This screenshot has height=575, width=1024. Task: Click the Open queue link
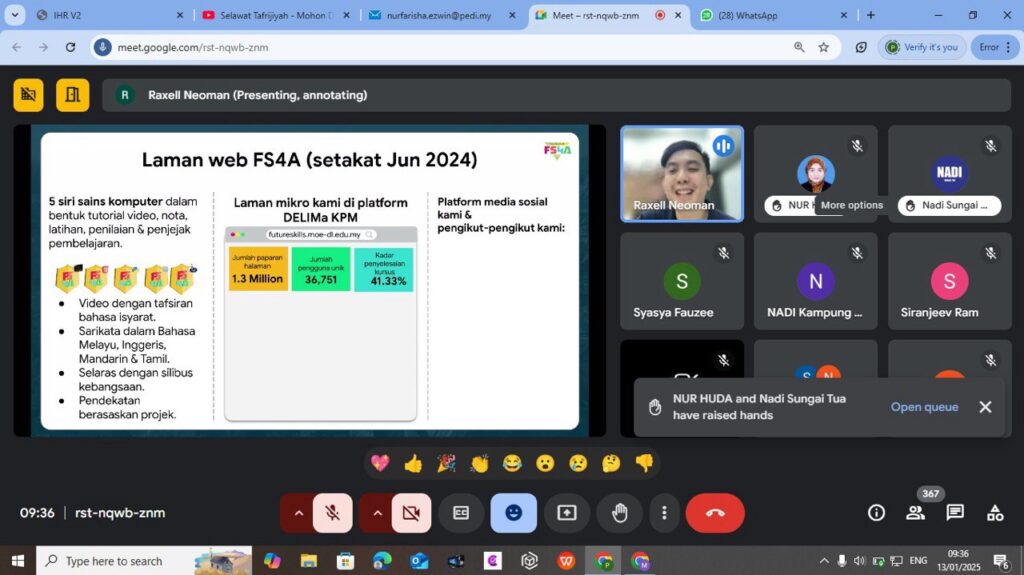pos(924,407)
